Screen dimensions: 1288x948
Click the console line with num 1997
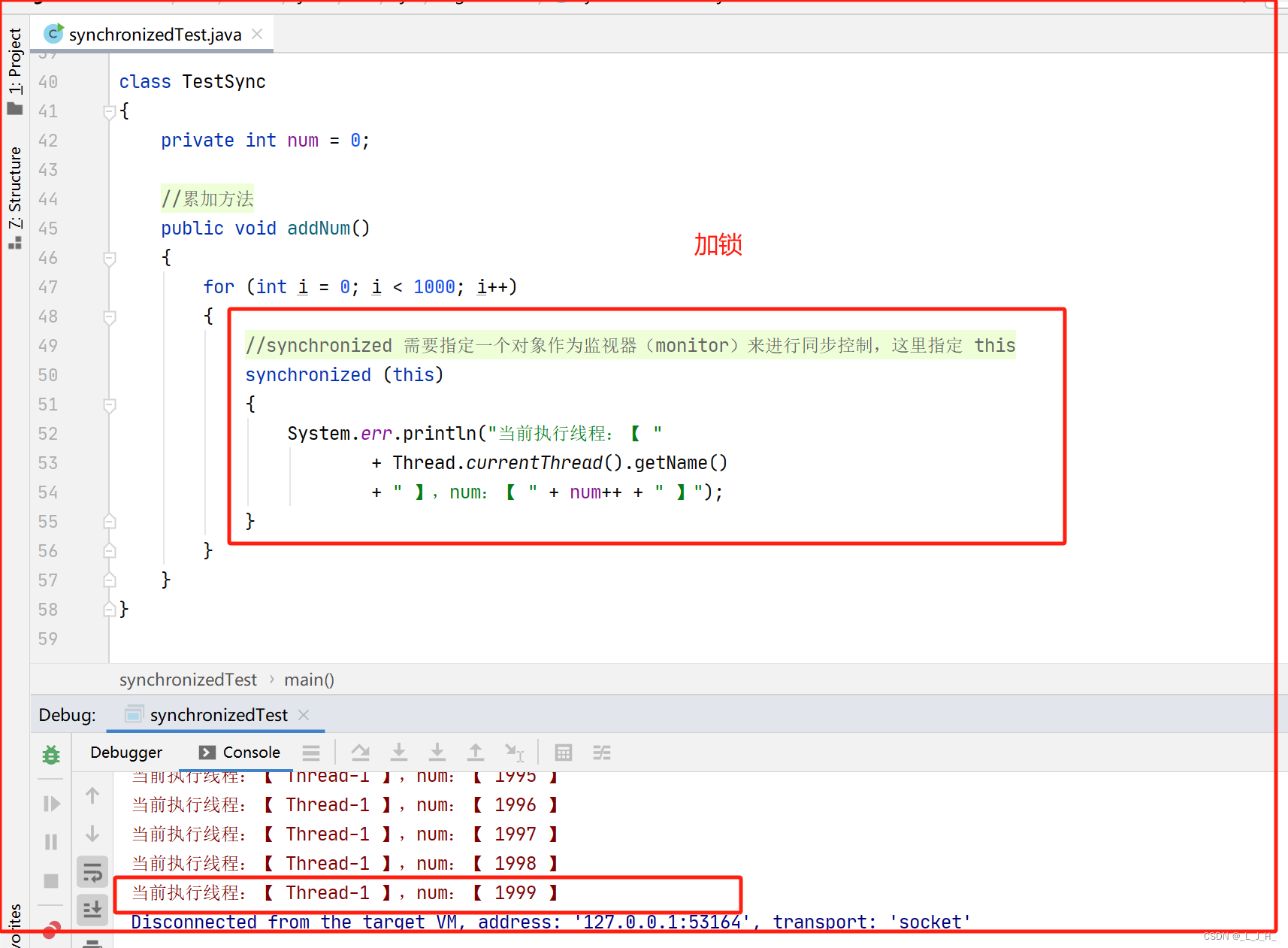coord(345,834)
